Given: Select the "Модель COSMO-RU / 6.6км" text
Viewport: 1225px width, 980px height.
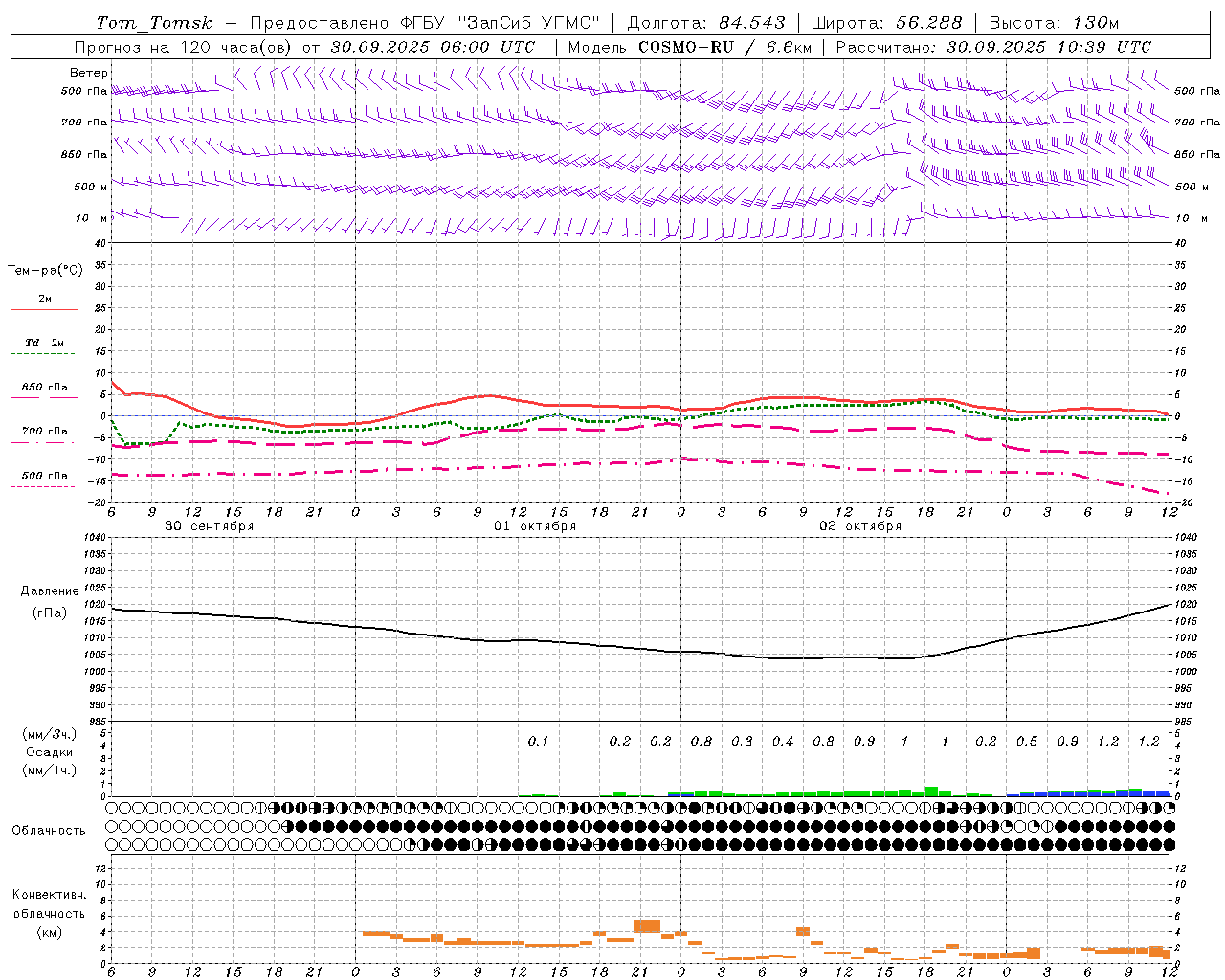Looking at the screenshot, I should click(x=690, y=47).
